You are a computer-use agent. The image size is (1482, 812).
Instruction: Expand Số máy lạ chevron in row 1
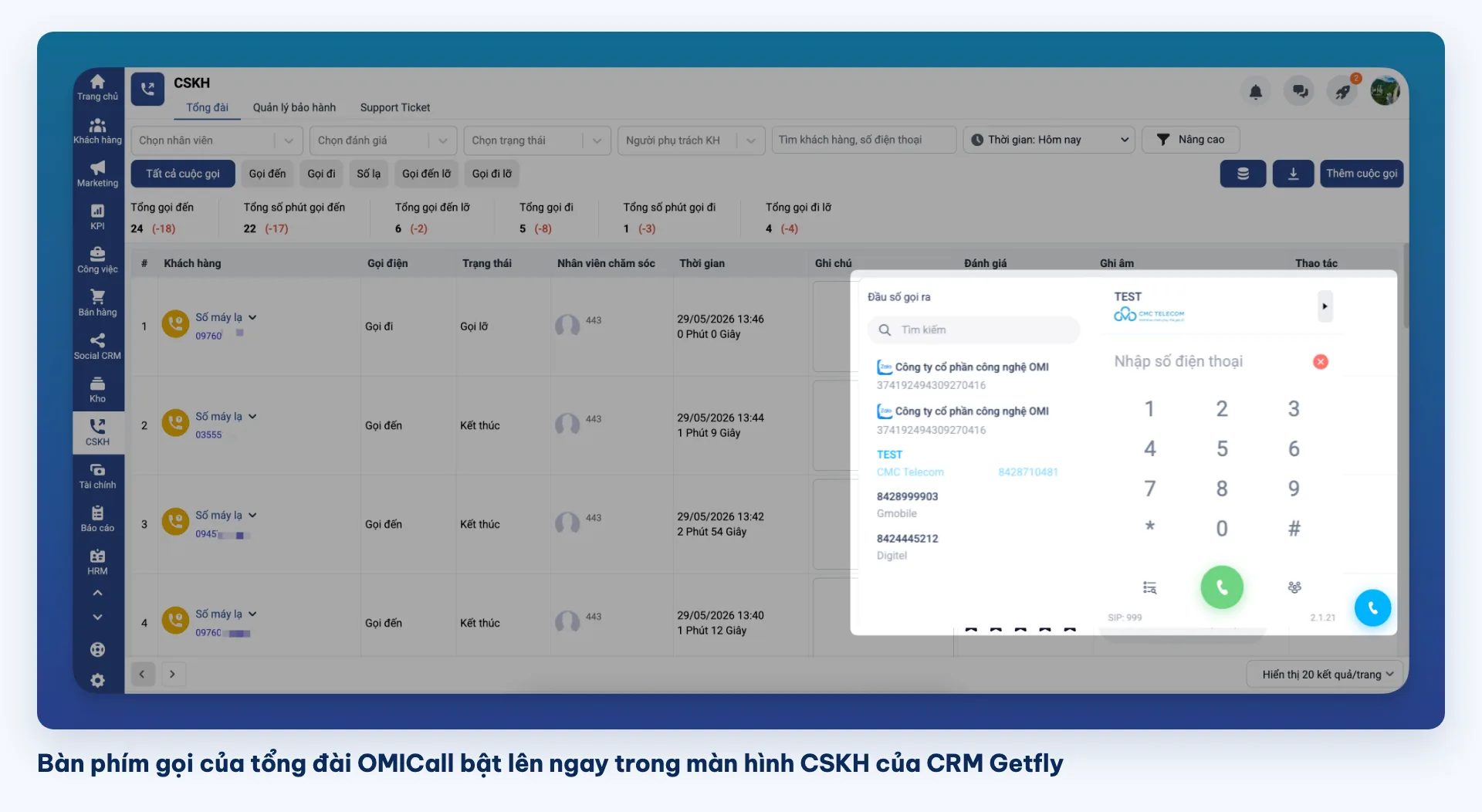252,317
